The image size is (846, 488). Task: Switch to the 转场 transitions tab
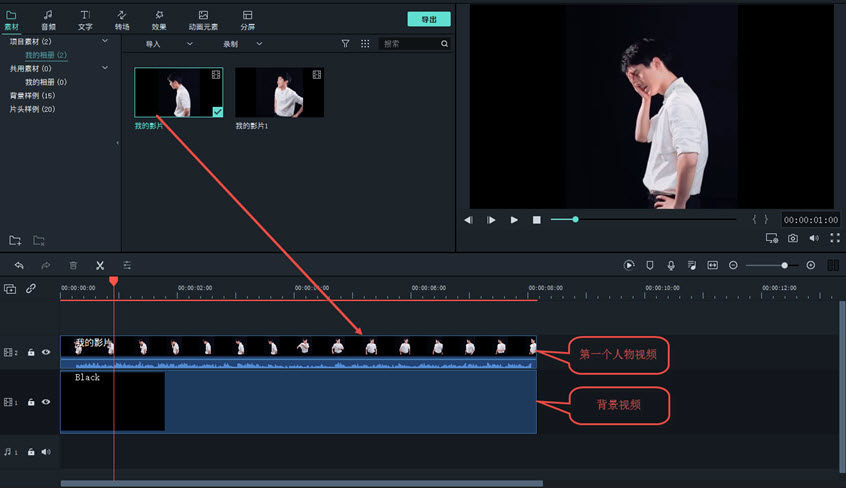point(121,20)
